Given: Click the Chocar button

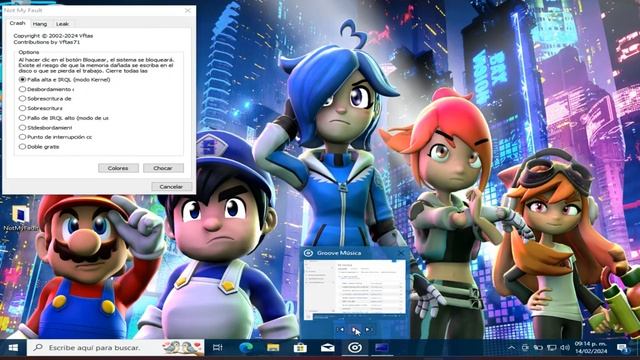Looking at the screenshot, I should click(x=163, y=168).
